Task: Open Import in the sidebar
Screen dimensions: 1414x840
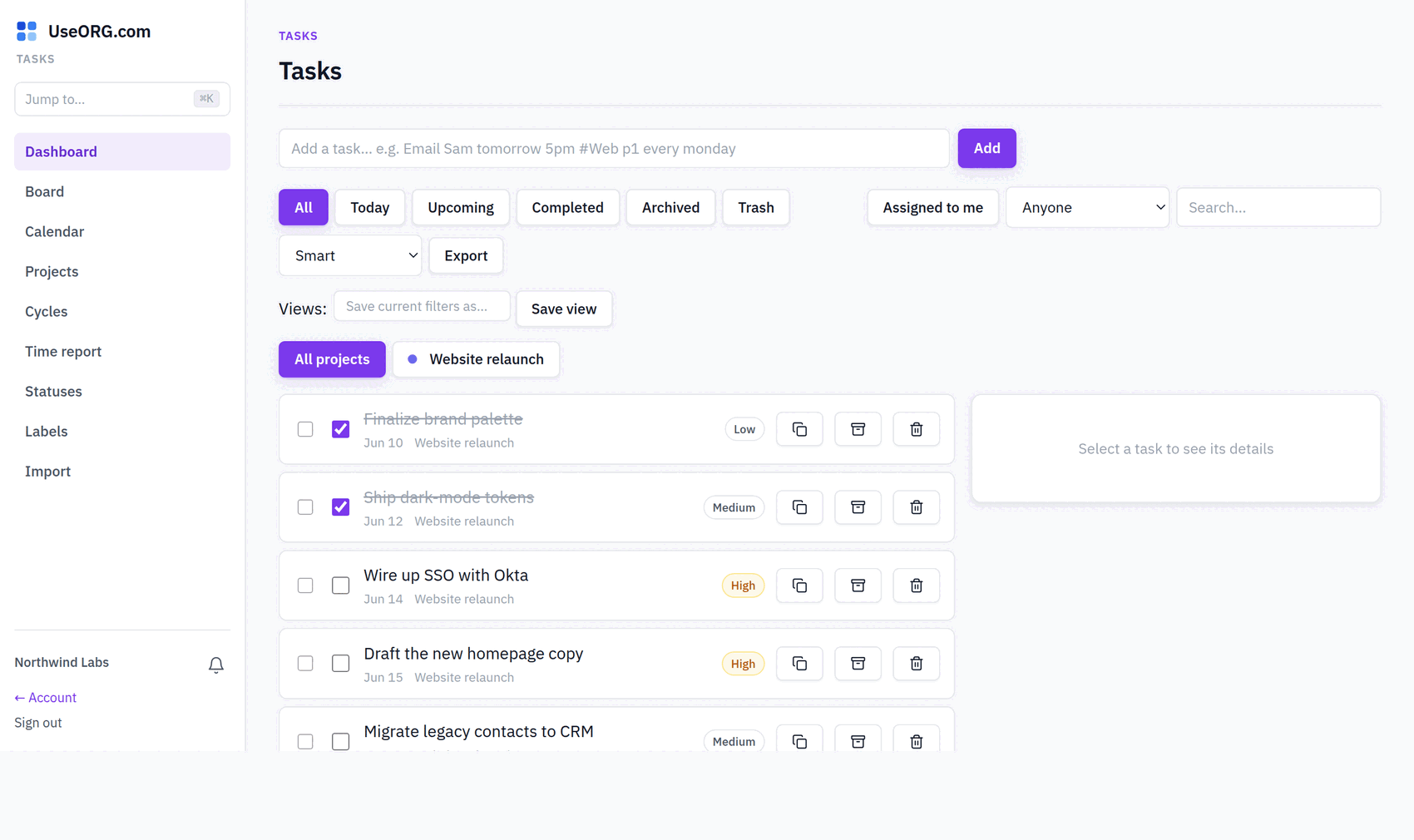Action: (122, 471)
